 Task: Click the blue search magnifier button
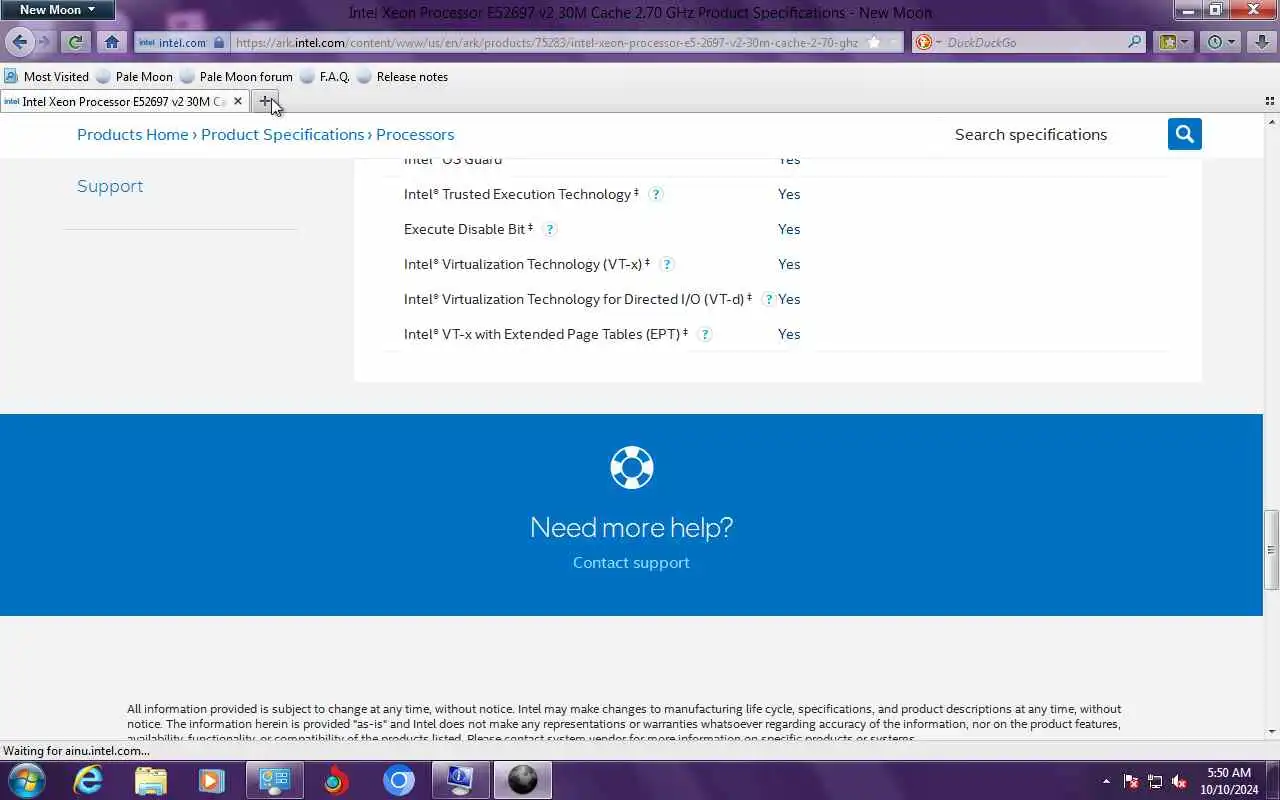1184,134
